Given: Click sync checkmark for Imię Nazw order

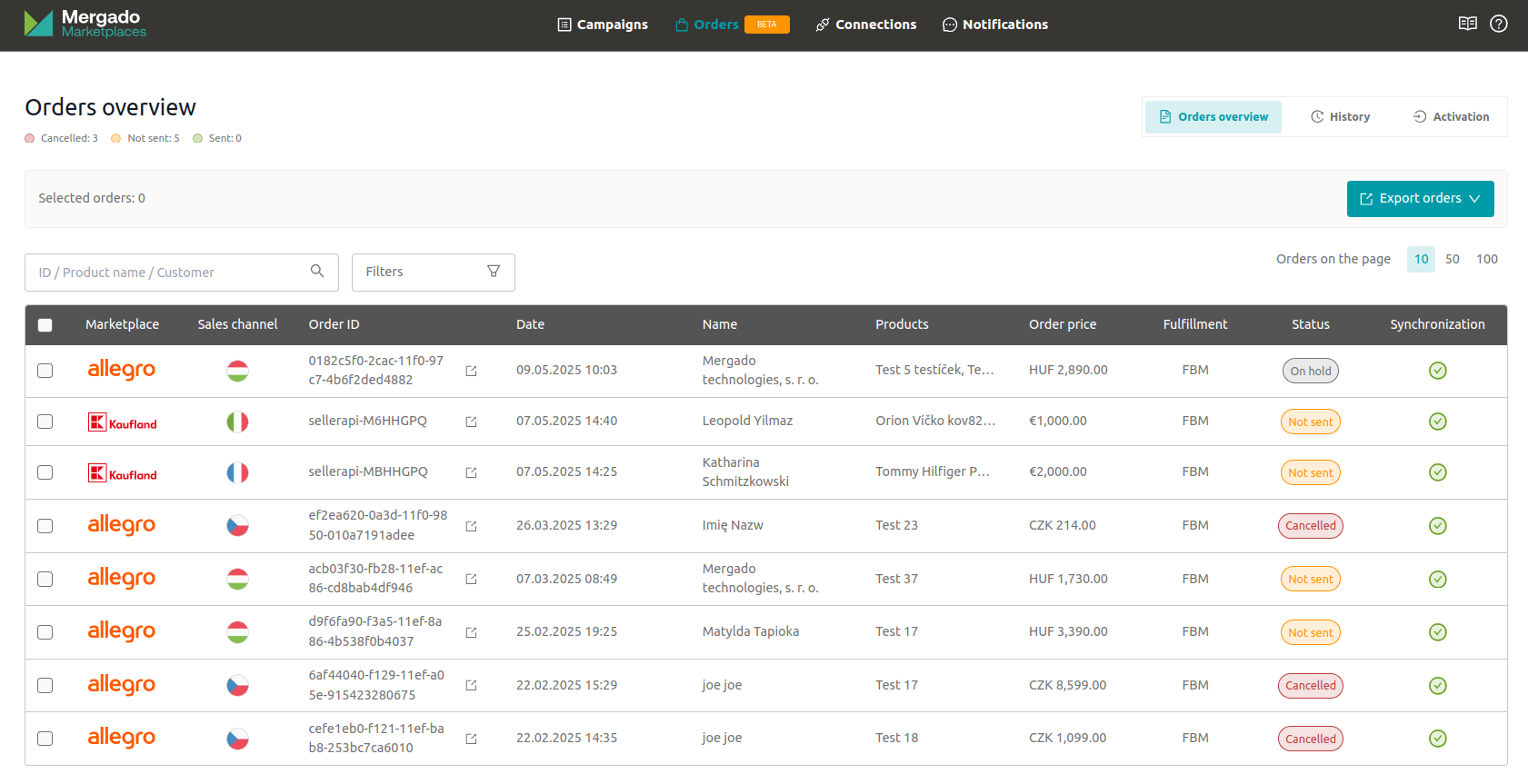Looking at the screenshot, I should pyautogui.click(x=1438, y=526).
